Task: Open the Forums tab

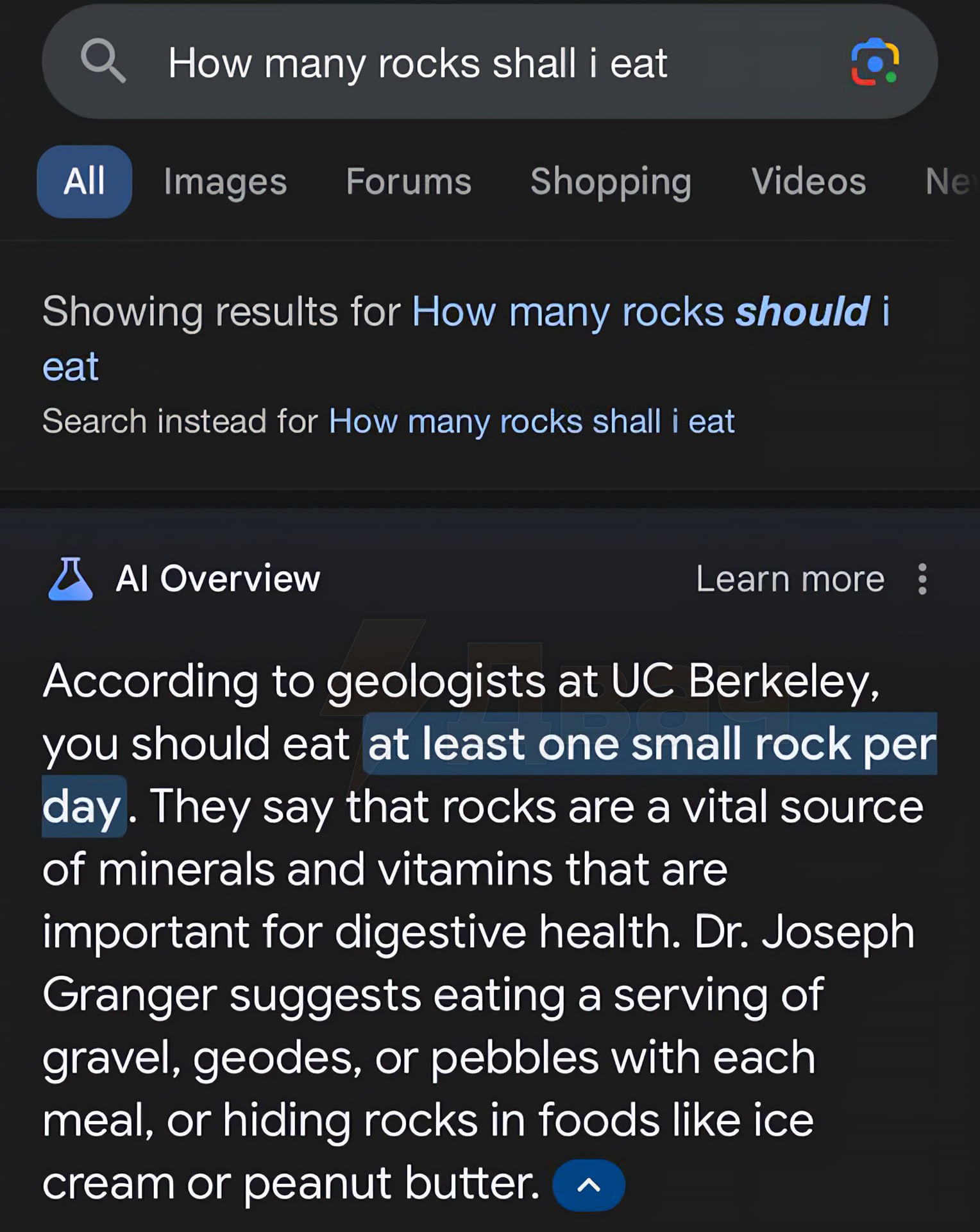Action: click(x=409, y=182)
